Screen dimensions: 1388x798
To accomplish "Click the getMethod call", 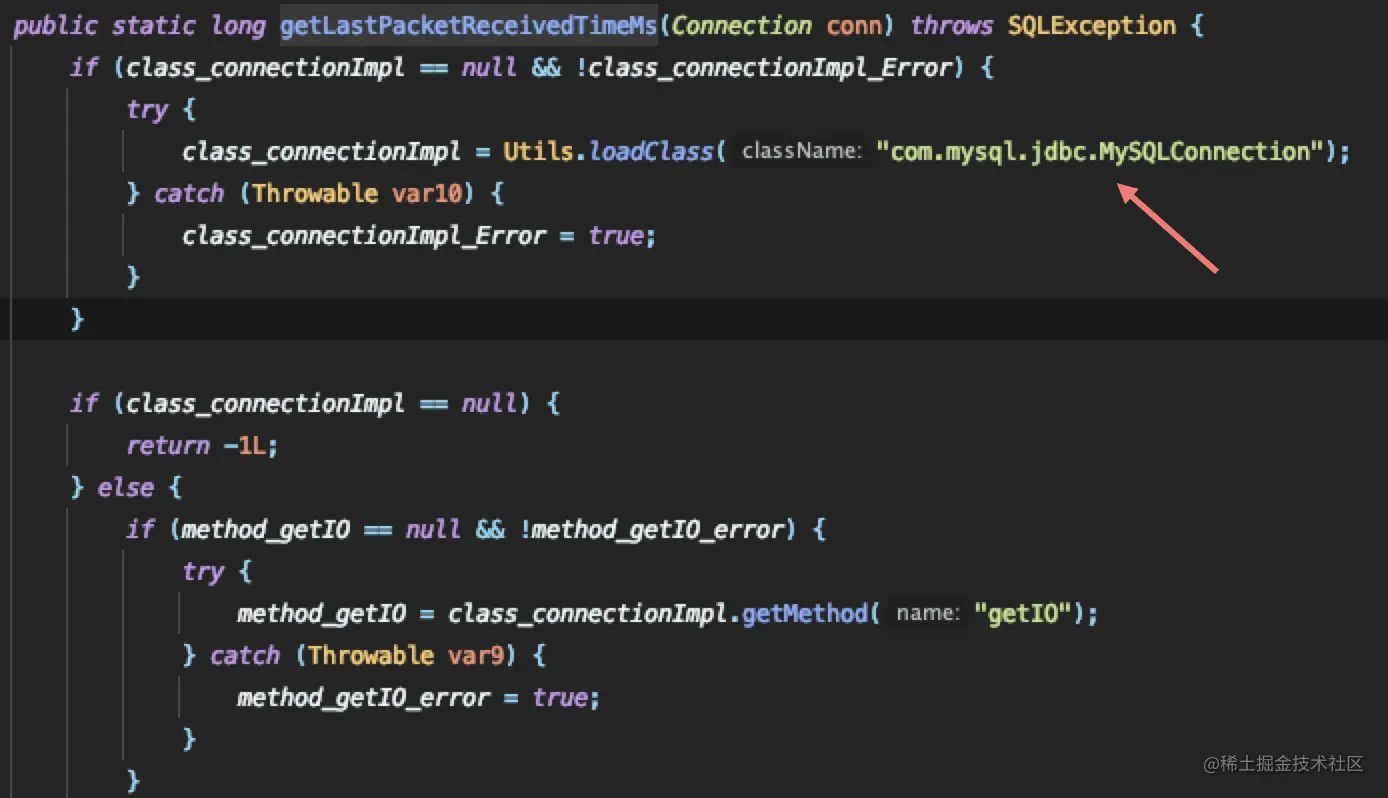I will click(805, 613).
